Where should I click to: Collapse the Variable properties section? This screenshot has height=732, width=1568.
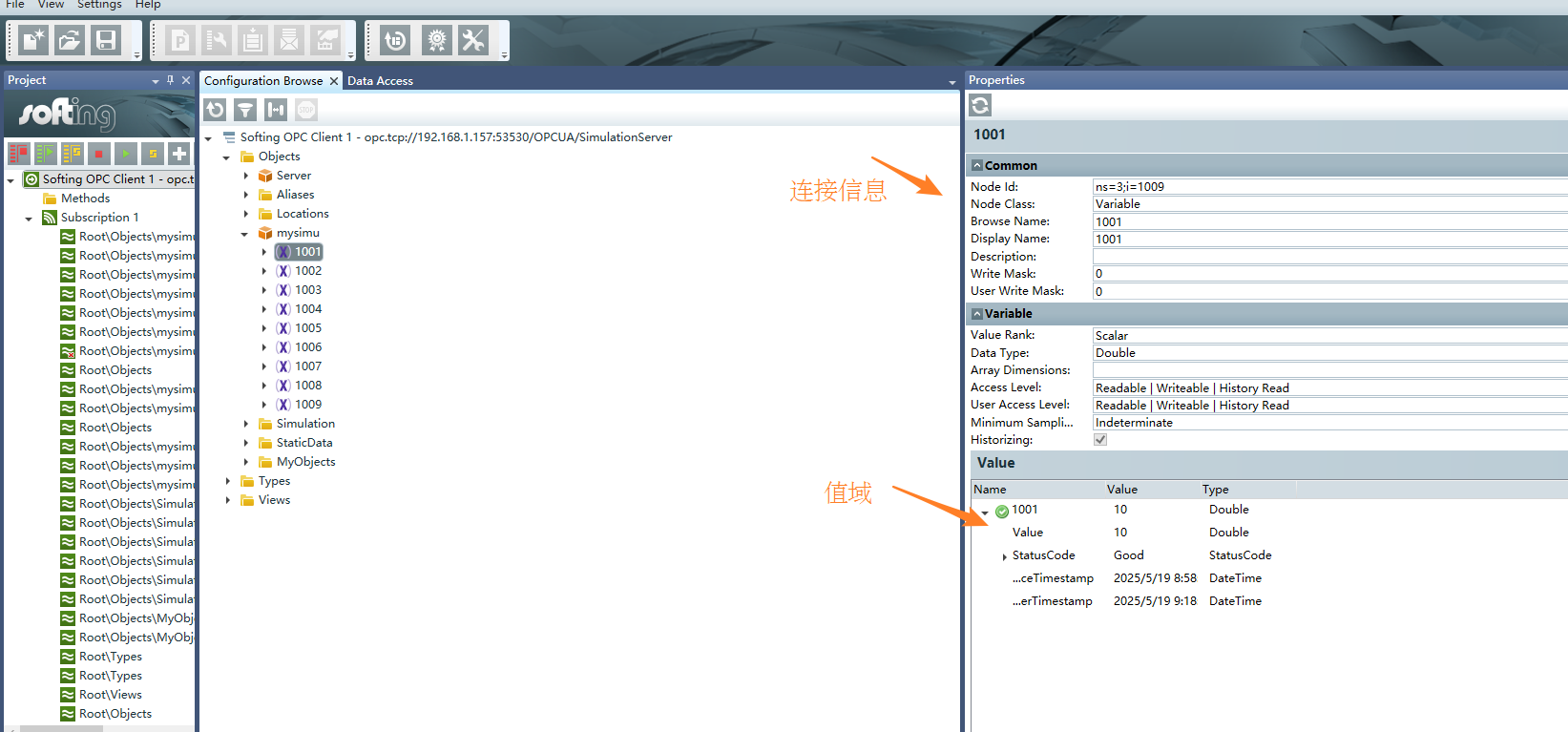click(977, 313)
